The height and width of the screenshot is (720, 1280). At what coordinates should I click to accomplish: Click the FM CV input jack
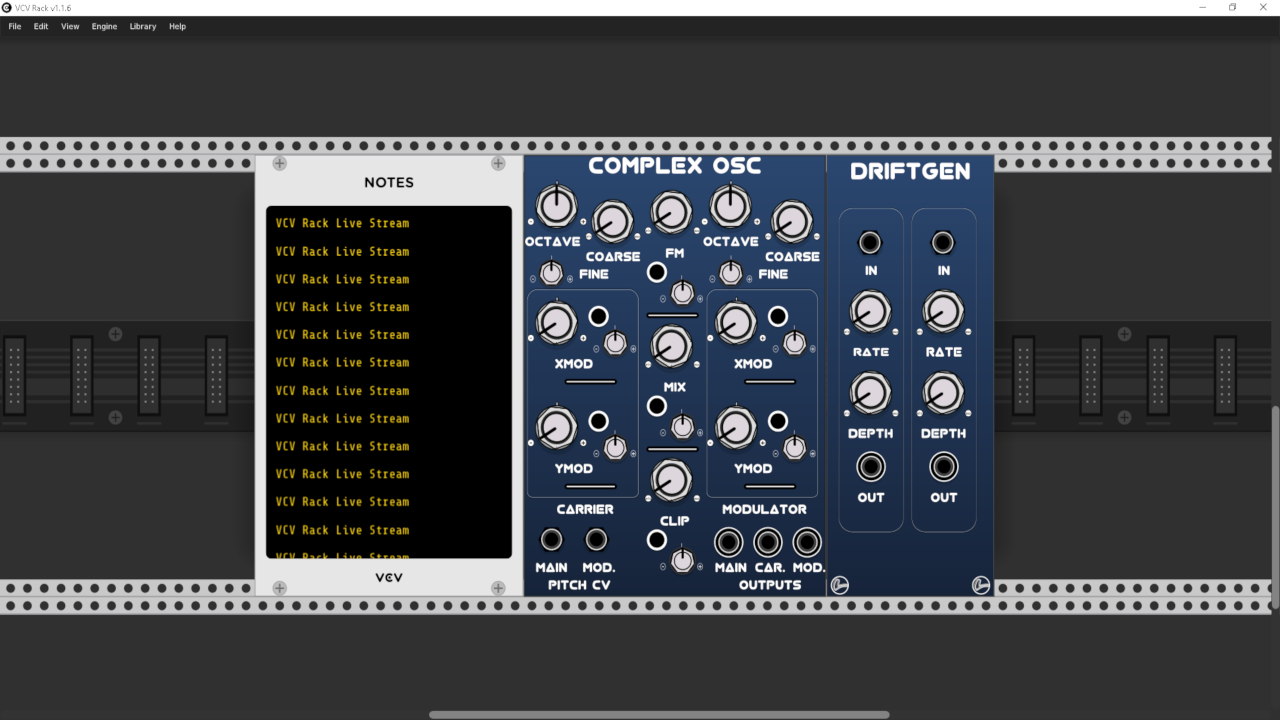[x=657, y=272]
